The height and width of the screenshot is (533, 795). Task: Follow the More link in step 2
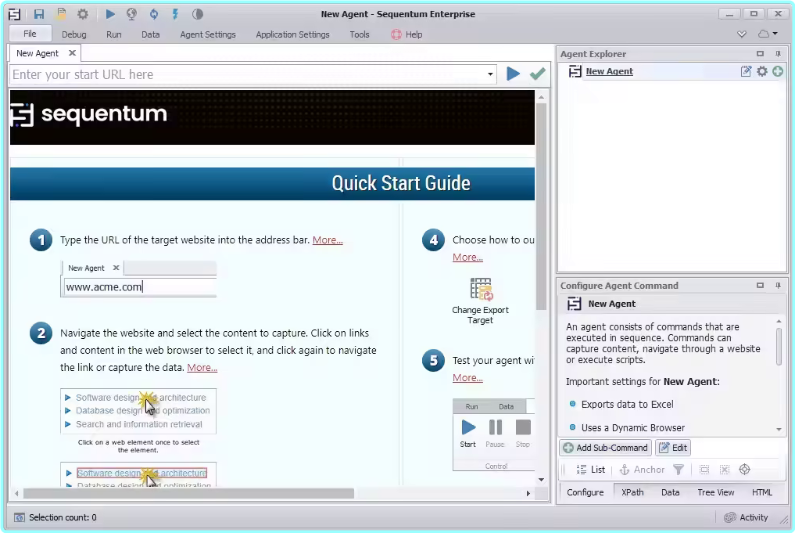pos(202,368)
